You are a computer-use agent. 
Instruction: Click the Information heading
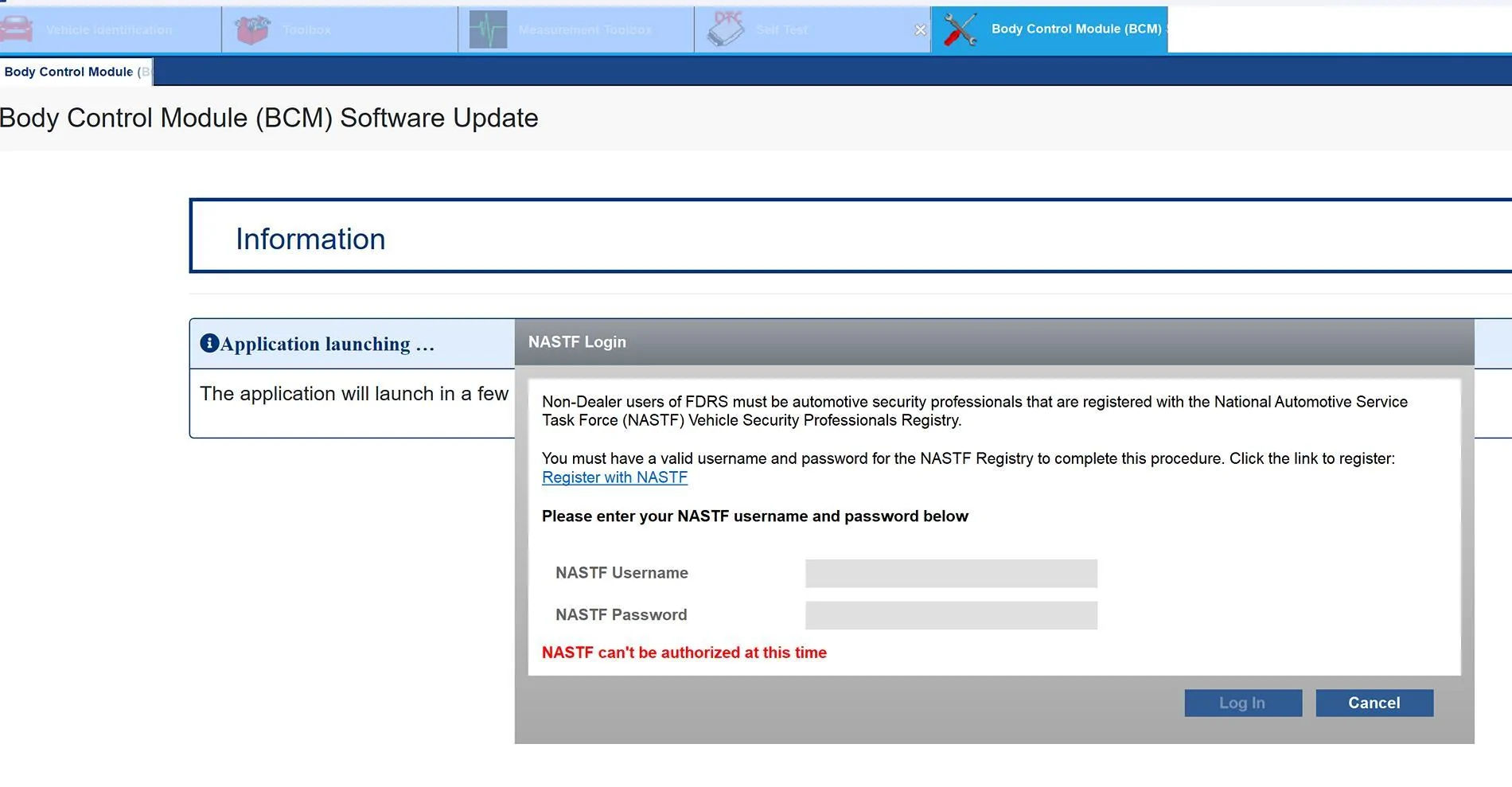tap(310, 239)
